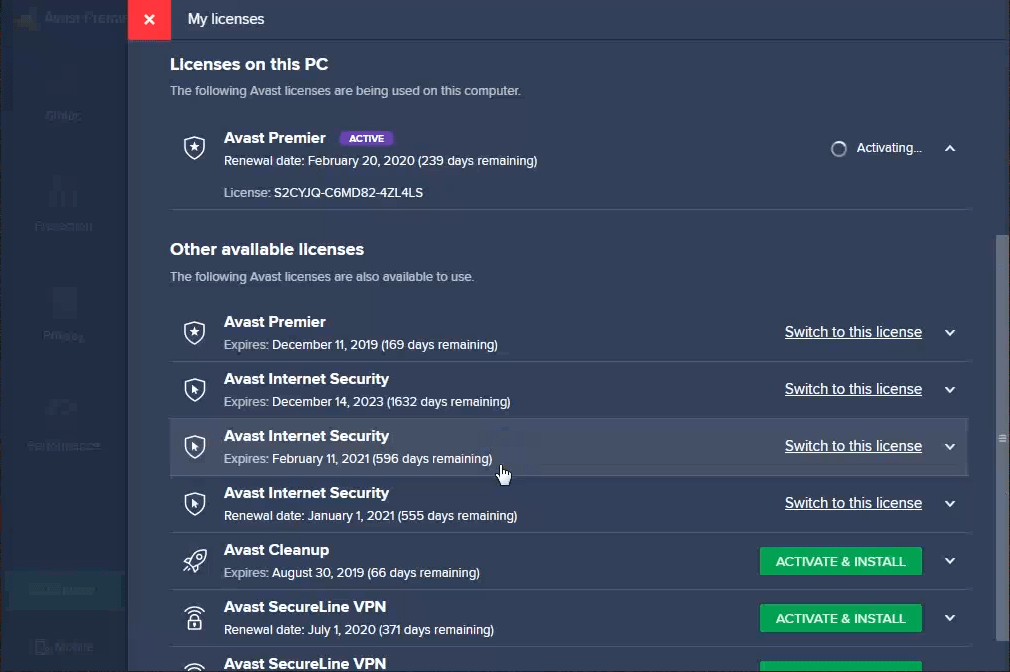Click the SecureLine VPN wifi-lock icon
1010x672 pixels.
tap(194, 618)
